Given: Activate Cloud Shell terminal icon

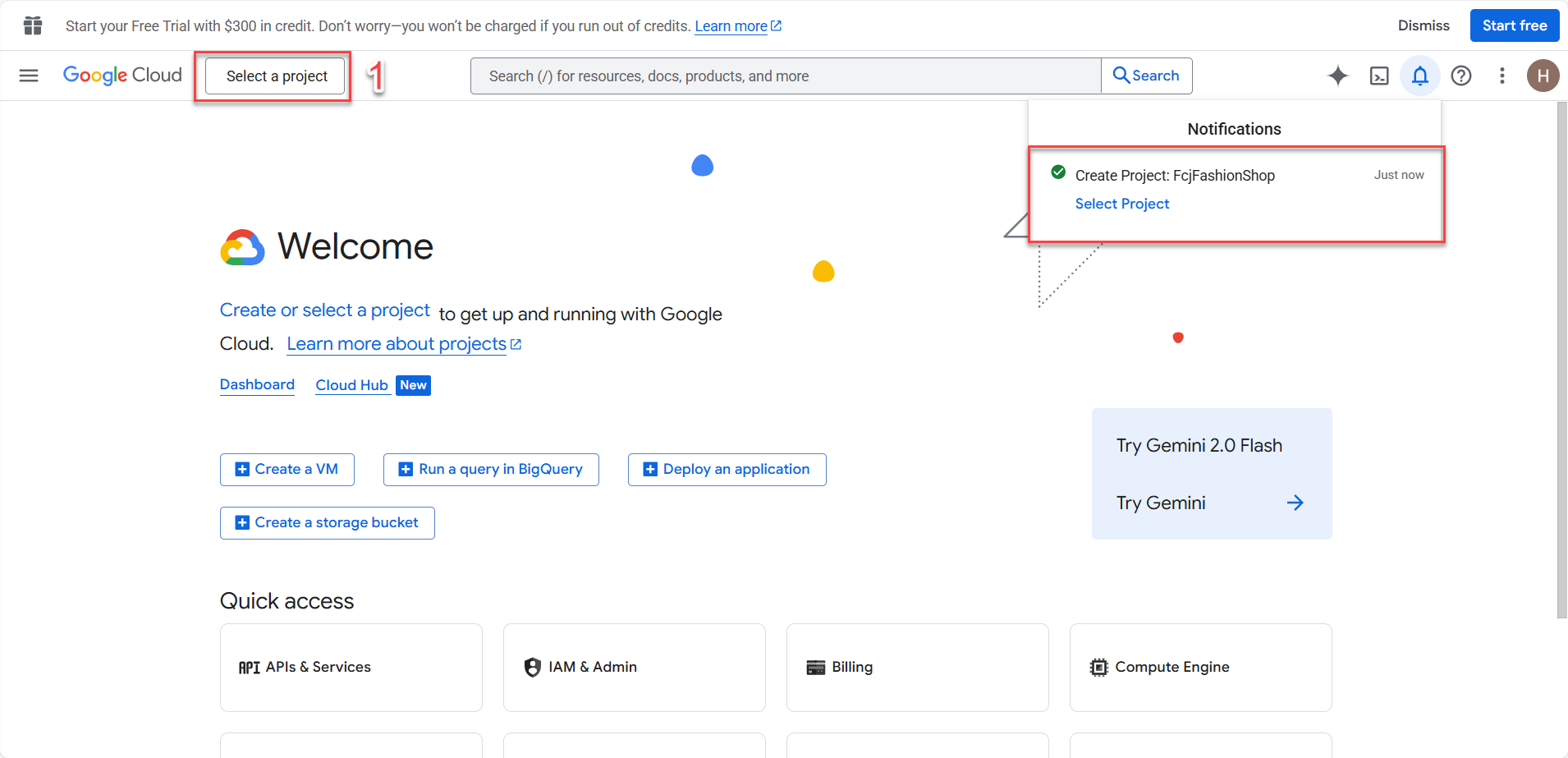Looking at the screenshot, I should point(1379,76).
